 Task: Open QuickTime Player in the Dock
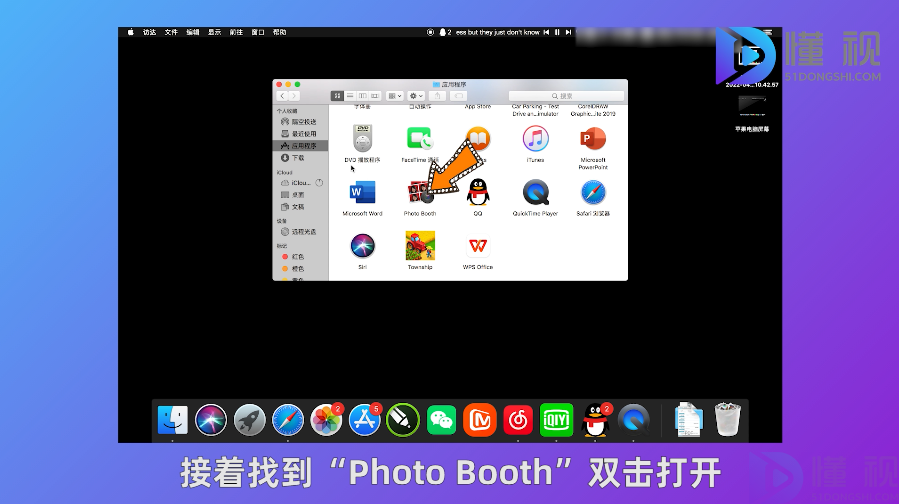(x=634, y=420)
